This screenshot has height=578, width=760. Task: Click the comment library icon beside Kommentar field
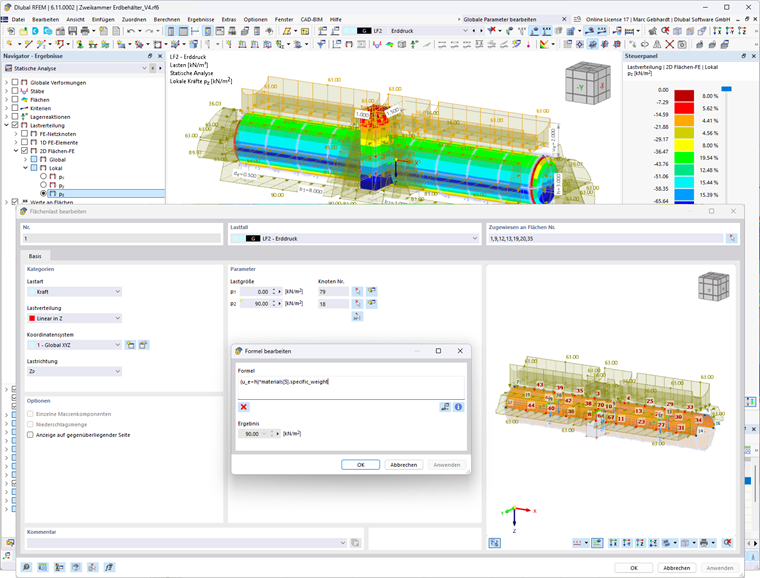click(355, 543)
